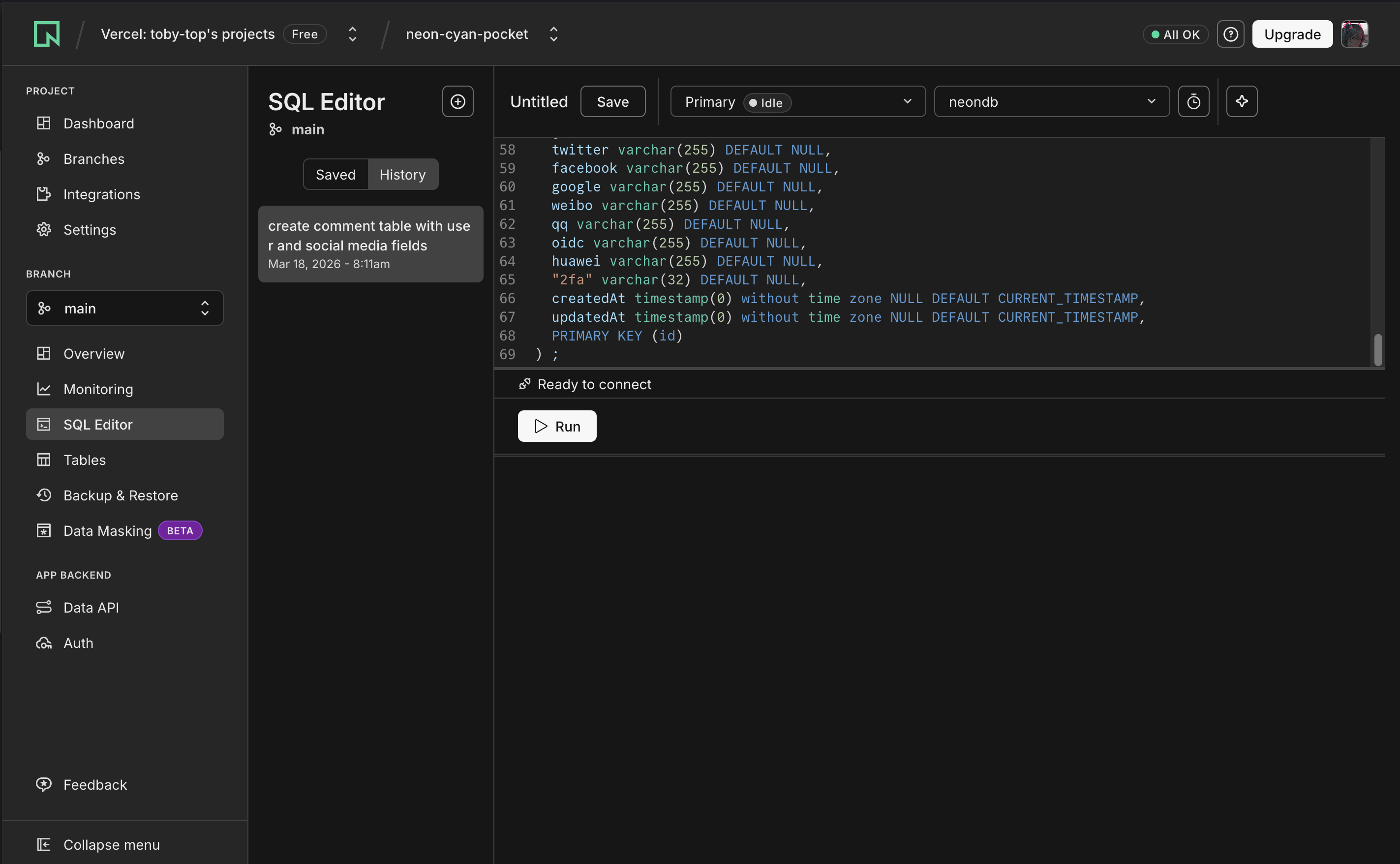Click the editor vertical scrollbar thumb
This screenshot has height=864, width=1400.
pyautogui.click(x=1378, y=350)
